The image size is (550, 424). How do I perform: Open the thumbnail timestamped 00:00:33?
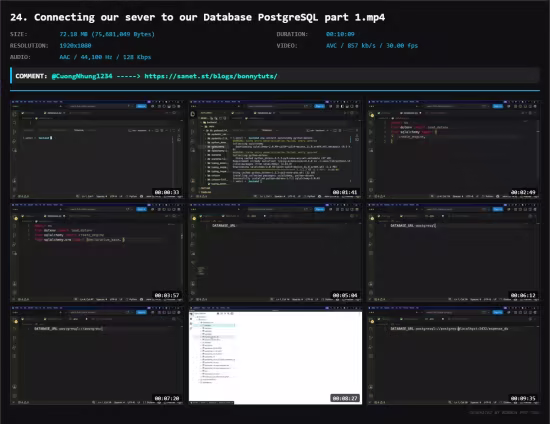(97, 149)
